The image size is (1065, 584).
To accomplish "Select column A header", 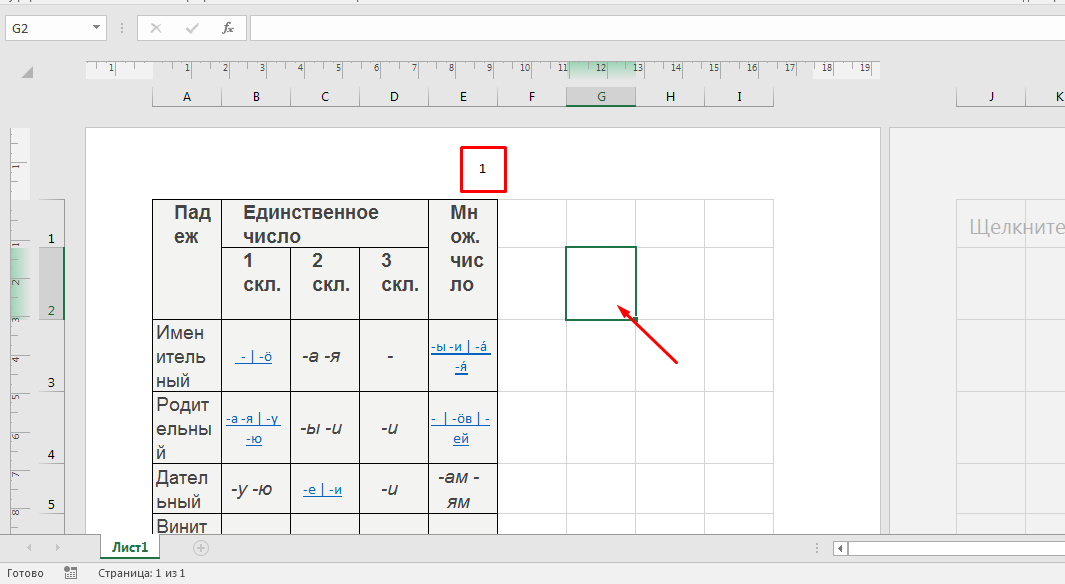I will 187,96.
